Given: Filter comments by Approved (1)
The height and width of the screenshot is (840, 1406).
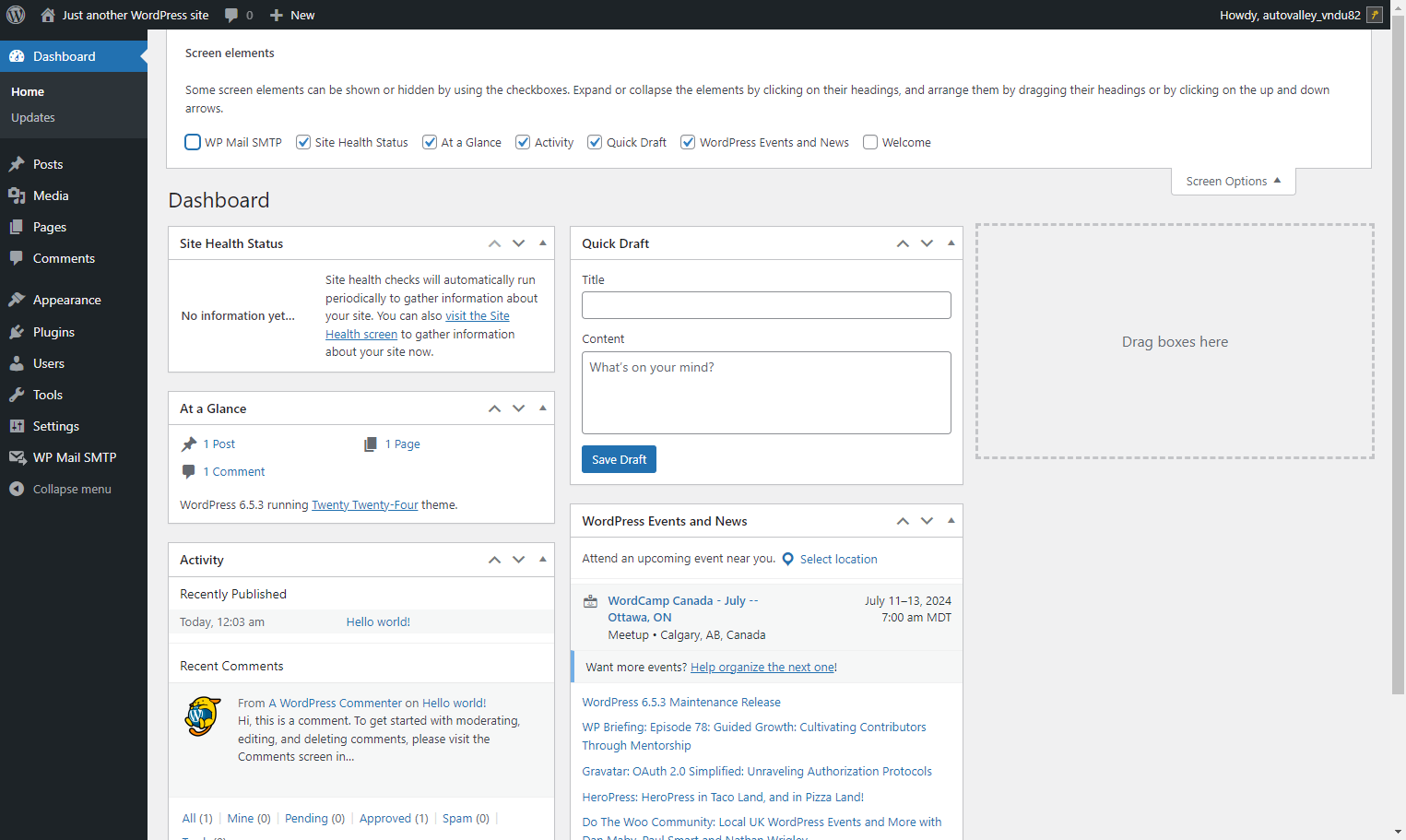Looking at the screenshot, I should (x=394, y=819).
